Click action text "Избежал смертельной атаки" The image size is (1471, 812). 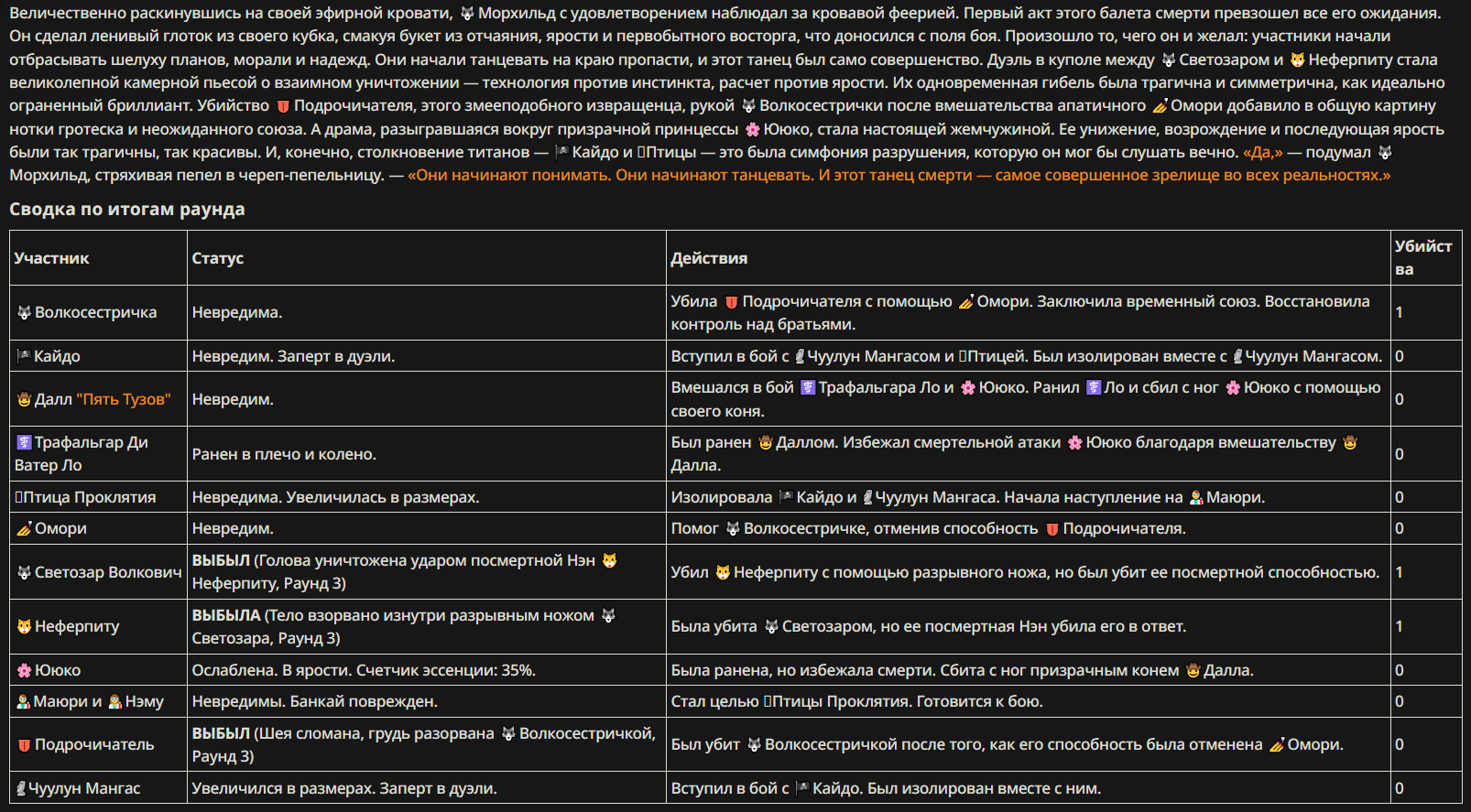click(952, 443)
